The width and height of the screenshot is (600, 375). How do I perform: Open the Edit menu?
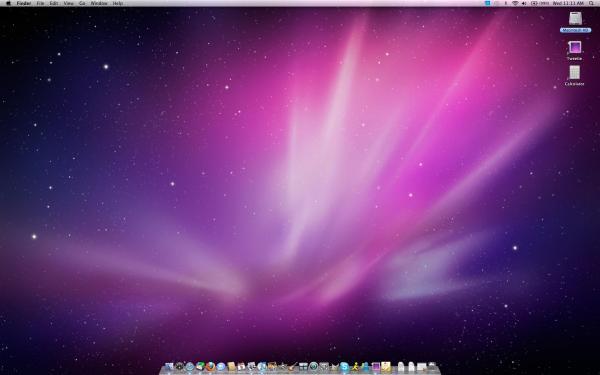pyautogui.click(x=54, y=3)
